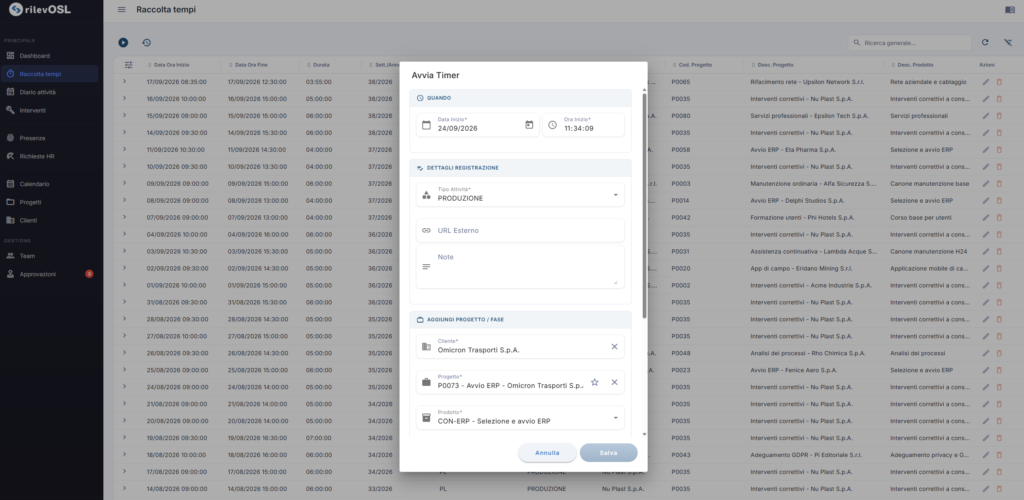This screenshot has height=500, width=1024.
Task: Open the timer history clock icon
Action: point(146,42)
